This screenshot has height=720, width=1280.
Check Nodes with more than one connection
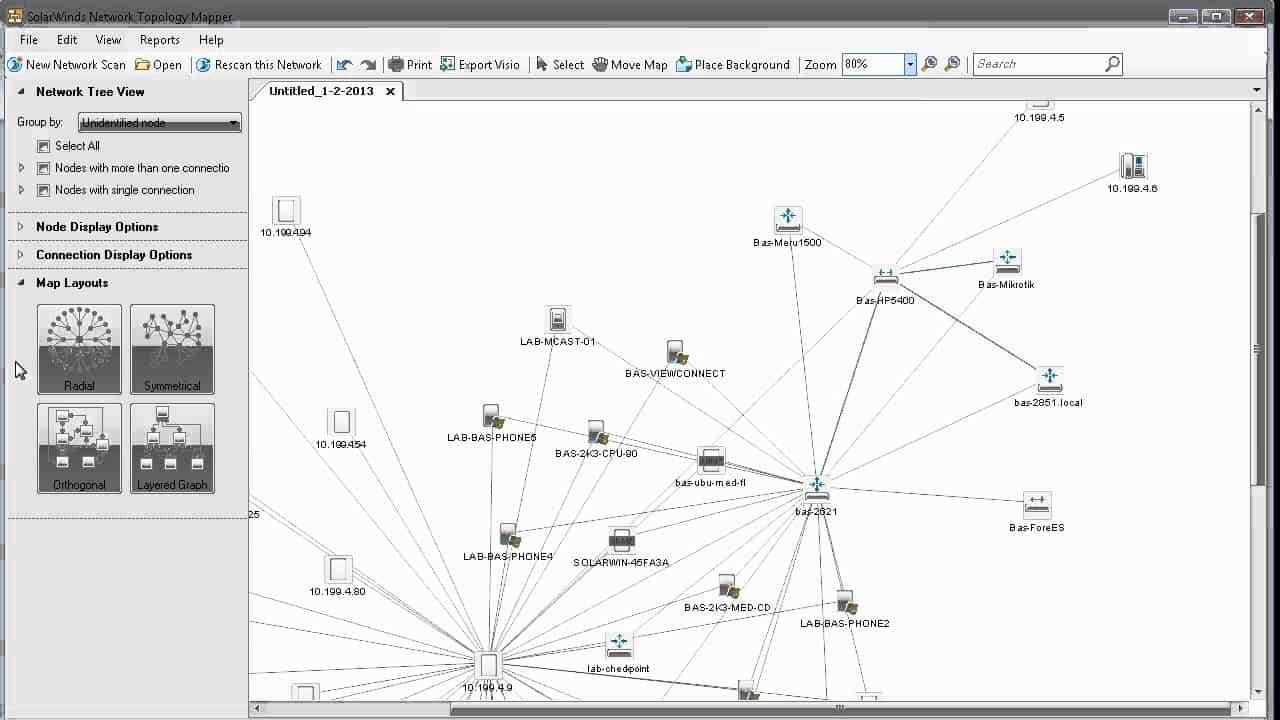pos(43,168)
